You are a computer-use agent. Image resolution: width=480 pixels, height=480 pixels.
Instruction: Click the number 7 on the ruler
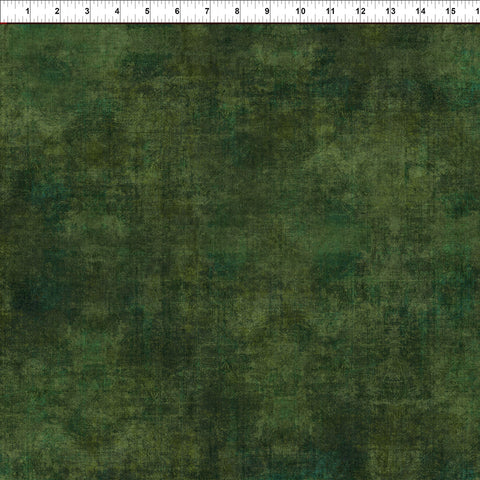207,11
